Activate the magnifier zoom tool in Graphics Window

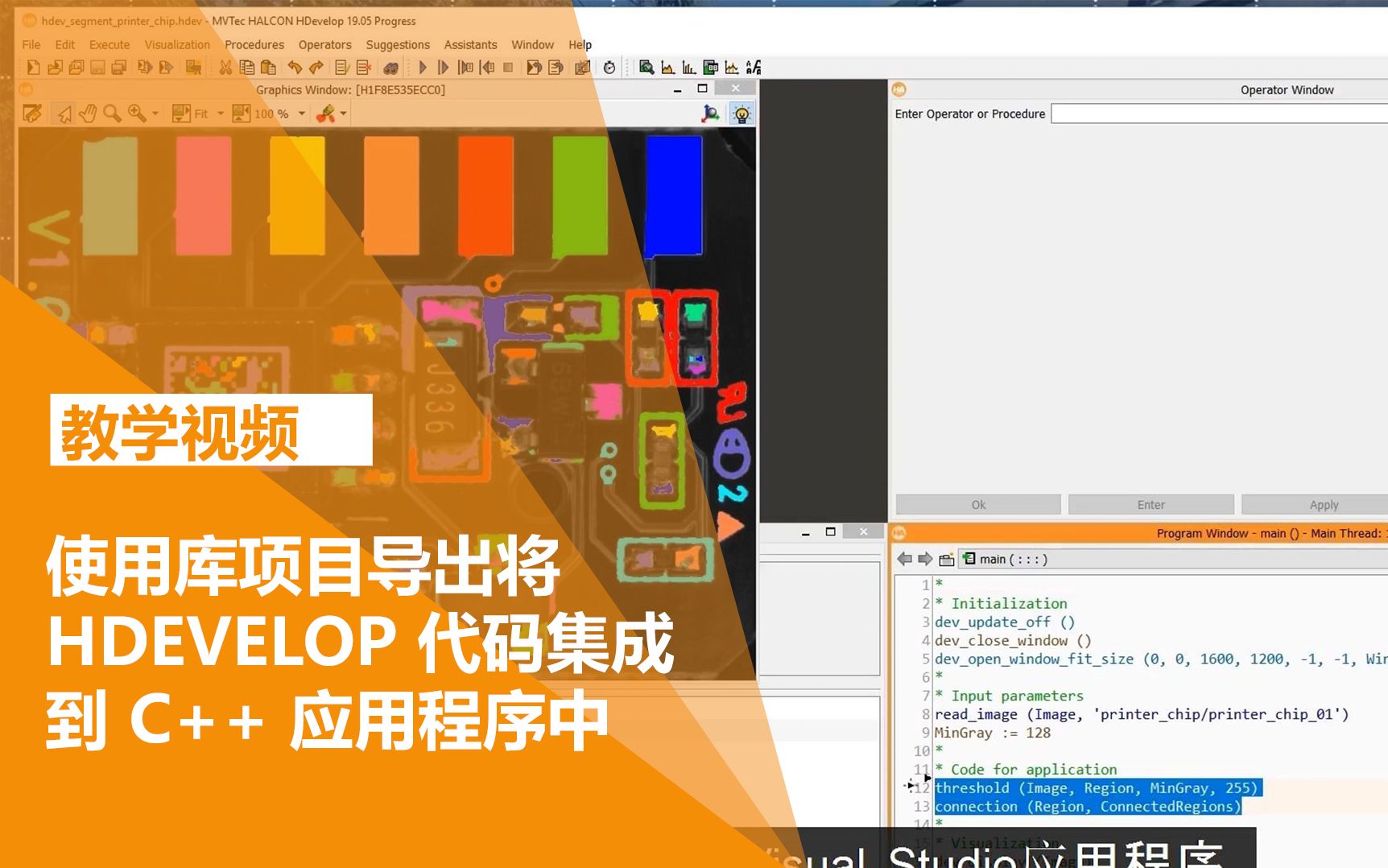[x=111, y=114]
